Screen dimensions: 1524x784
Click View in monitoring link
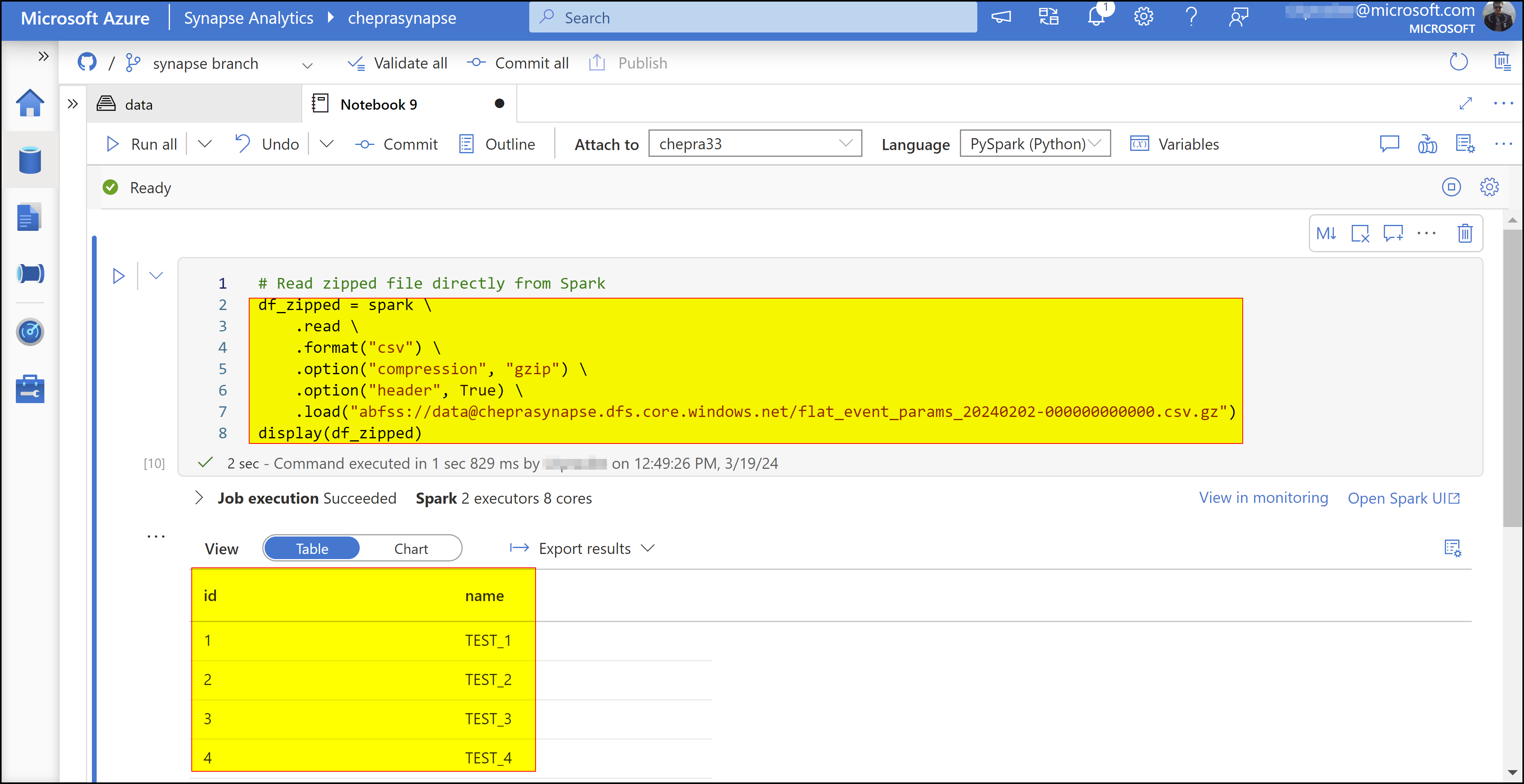[x=1263, y=498]
